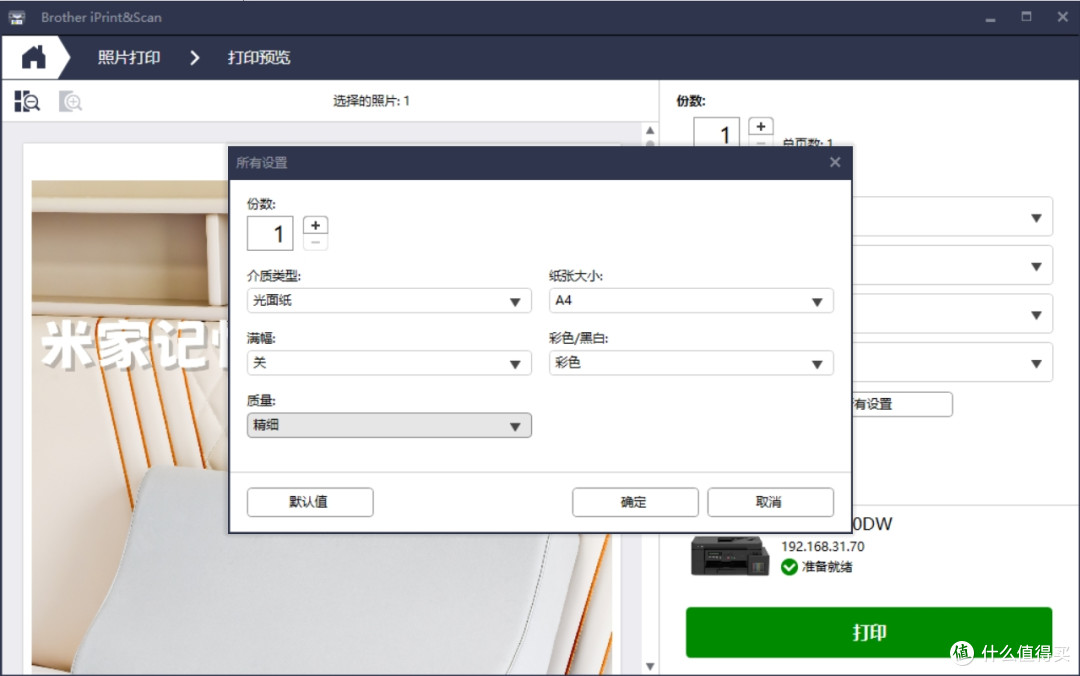Open the 彩色/黑白 dropdown
This screenshot has width=1080, height=676.
[x=691, y=363]
